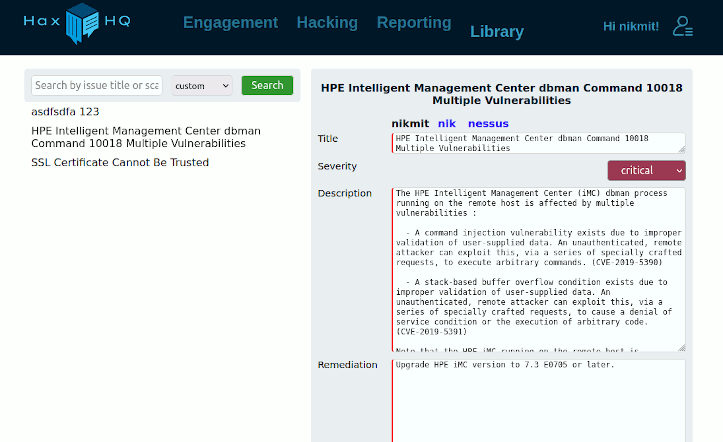The width and height of the screenshot is (723, 442).
Task: Open the critical severity dropdown
Action: pyautogui.click(x=646, y=171)
